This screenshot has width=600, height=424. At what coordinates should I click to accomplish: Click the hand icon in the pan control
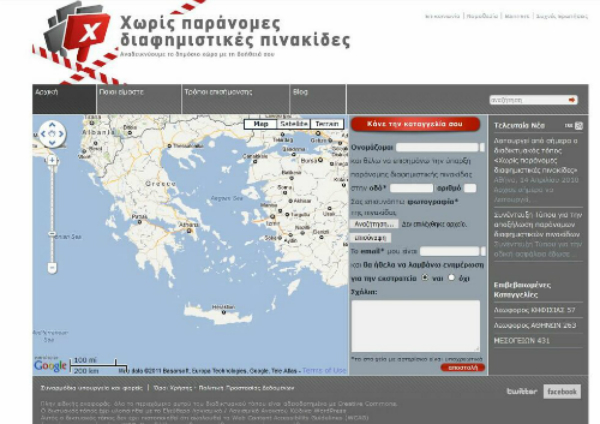point(52,134)
